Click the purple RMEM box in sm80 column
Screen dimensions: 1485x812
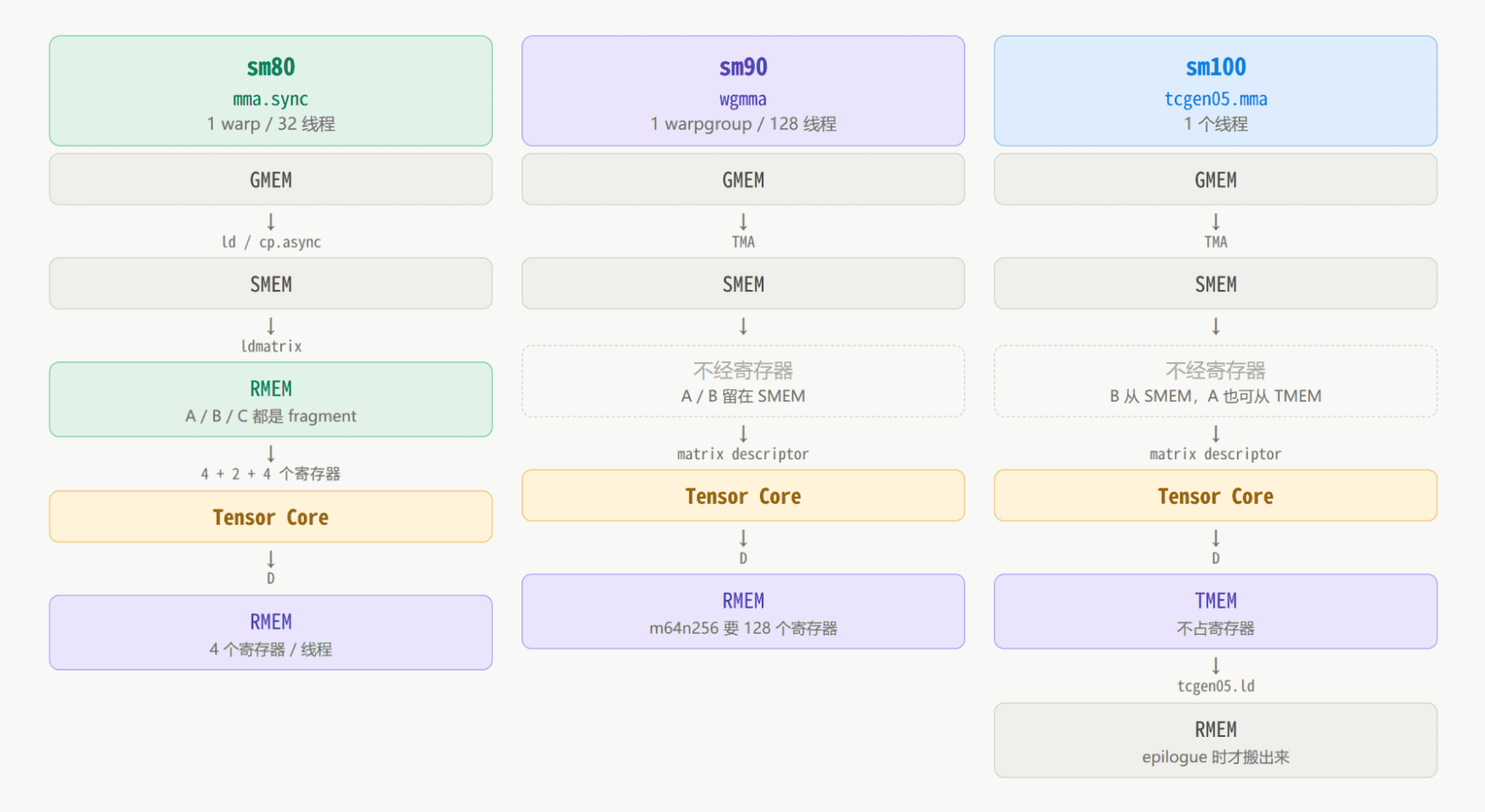pos(271,633)
